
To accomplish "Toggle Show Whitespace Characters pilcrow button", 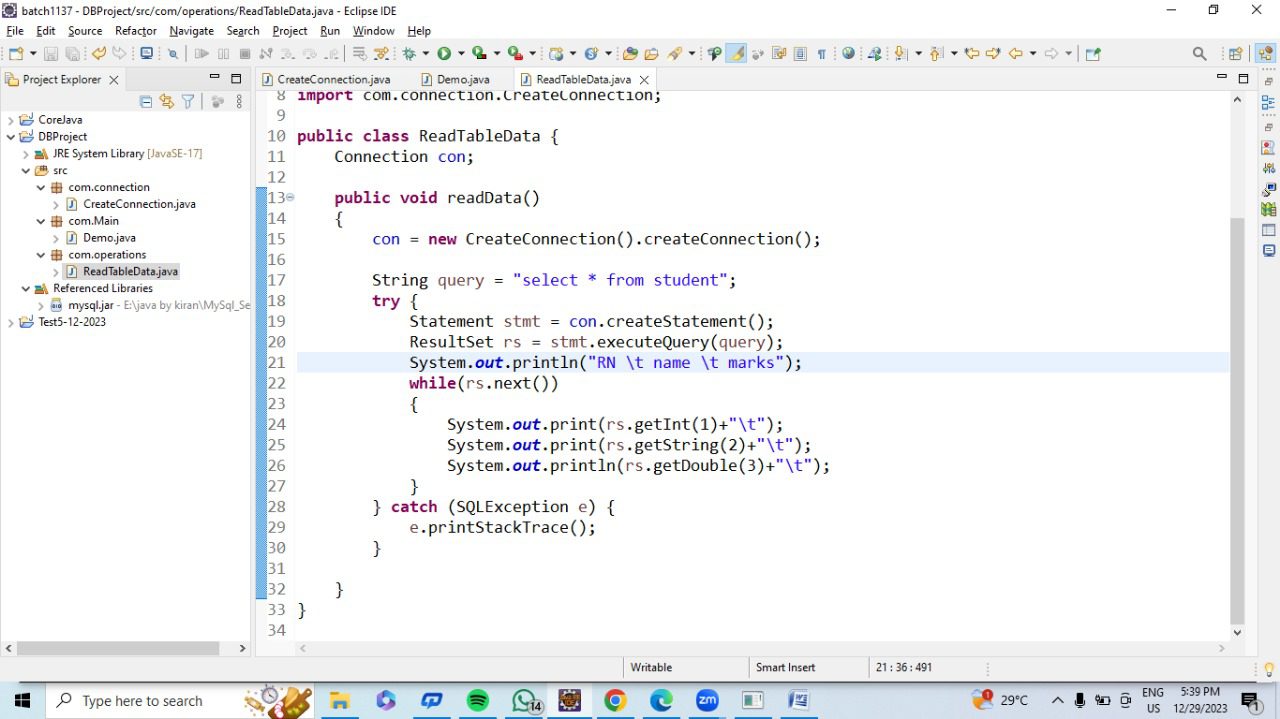I will coord(822,54).
